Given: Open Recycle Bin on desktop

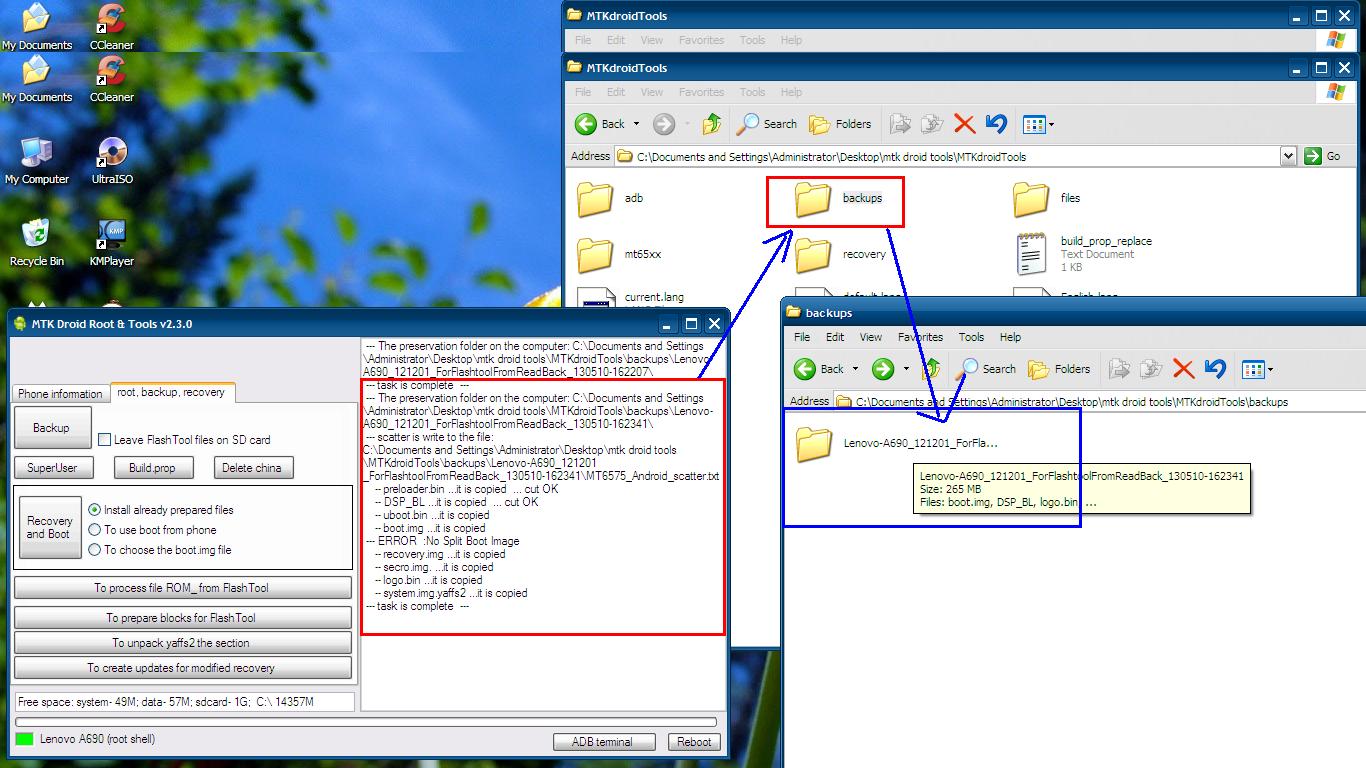Looking at the screenshot, I should (x=37, y=242).
